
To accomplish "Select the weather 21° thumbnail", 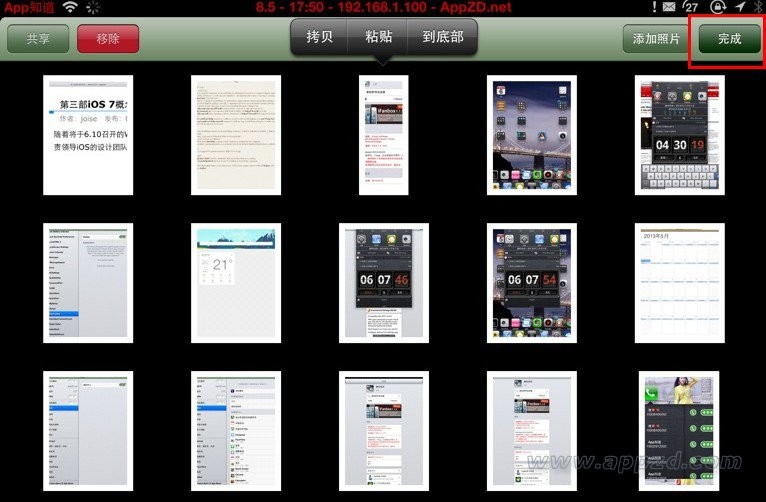I will [x=236, y=283].
